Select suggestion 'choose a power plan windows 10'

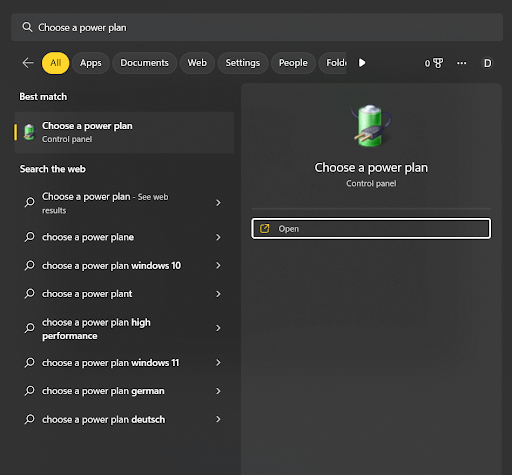tap(124, 265)
